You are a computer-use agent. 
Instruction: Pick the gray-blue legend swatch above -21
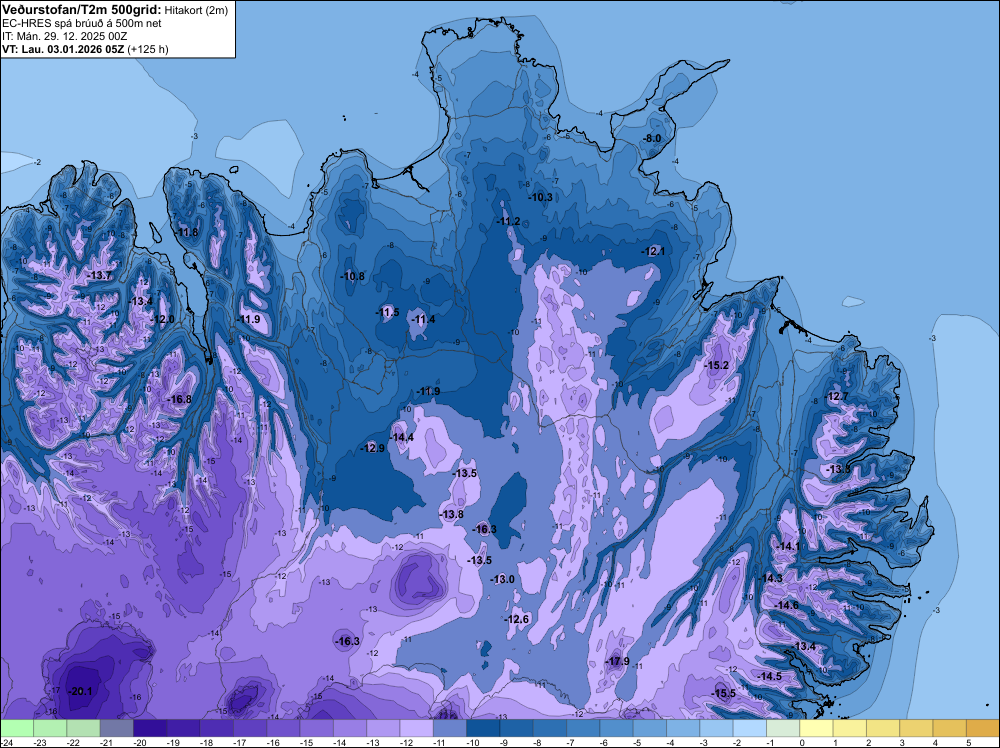point(117,728)
